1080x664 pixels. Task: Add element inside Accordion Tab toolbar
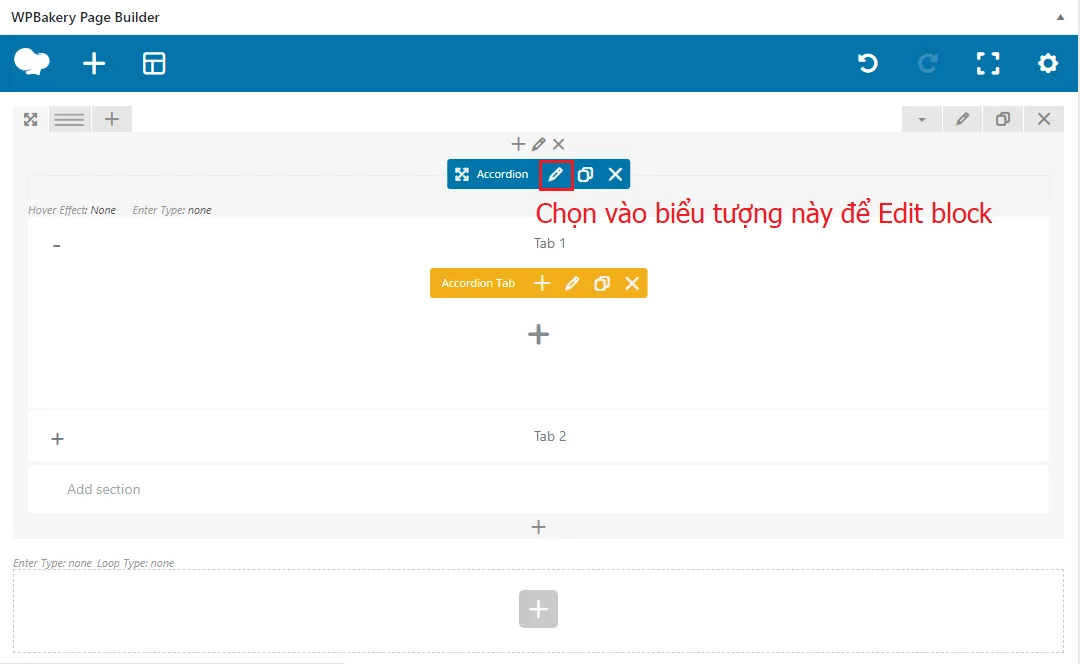point(542,283)
